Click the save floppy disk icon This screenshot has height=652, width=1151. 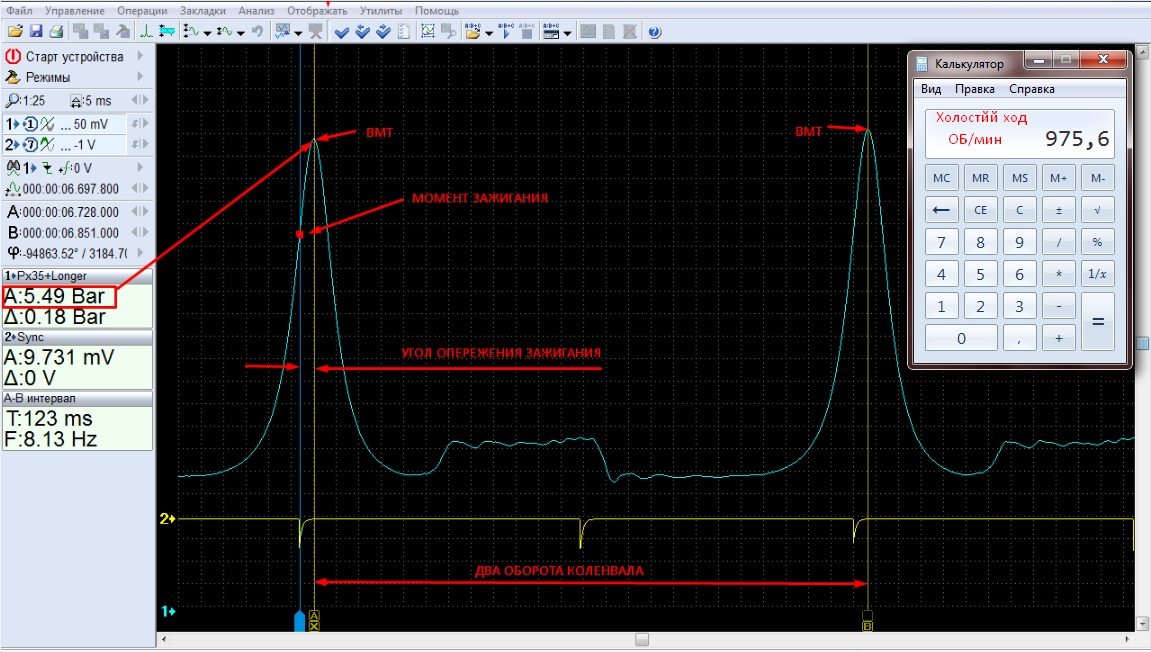[x=36, y=32]
